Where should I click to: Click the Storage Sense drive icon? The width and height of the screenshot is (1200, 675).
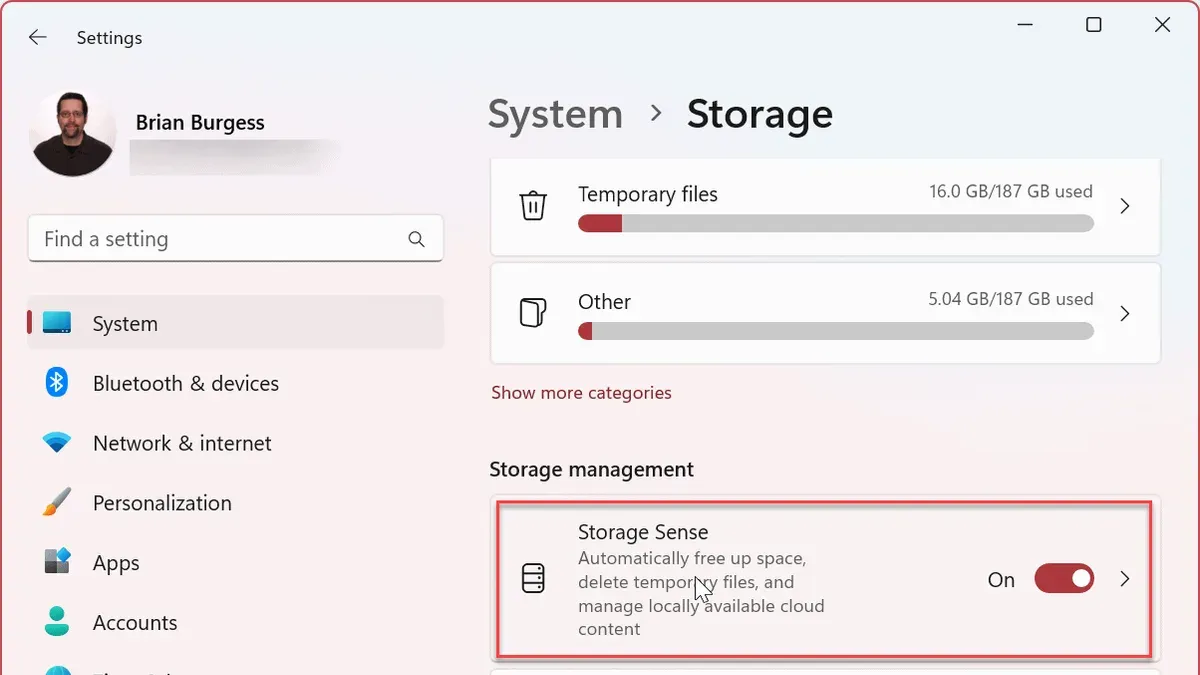pos(534,580)
